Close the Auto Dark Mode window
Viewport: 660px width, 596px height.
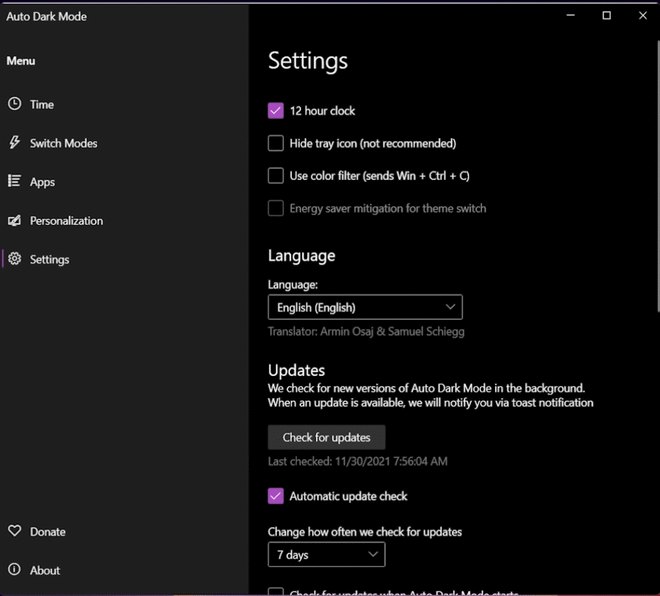click(643, 16)
